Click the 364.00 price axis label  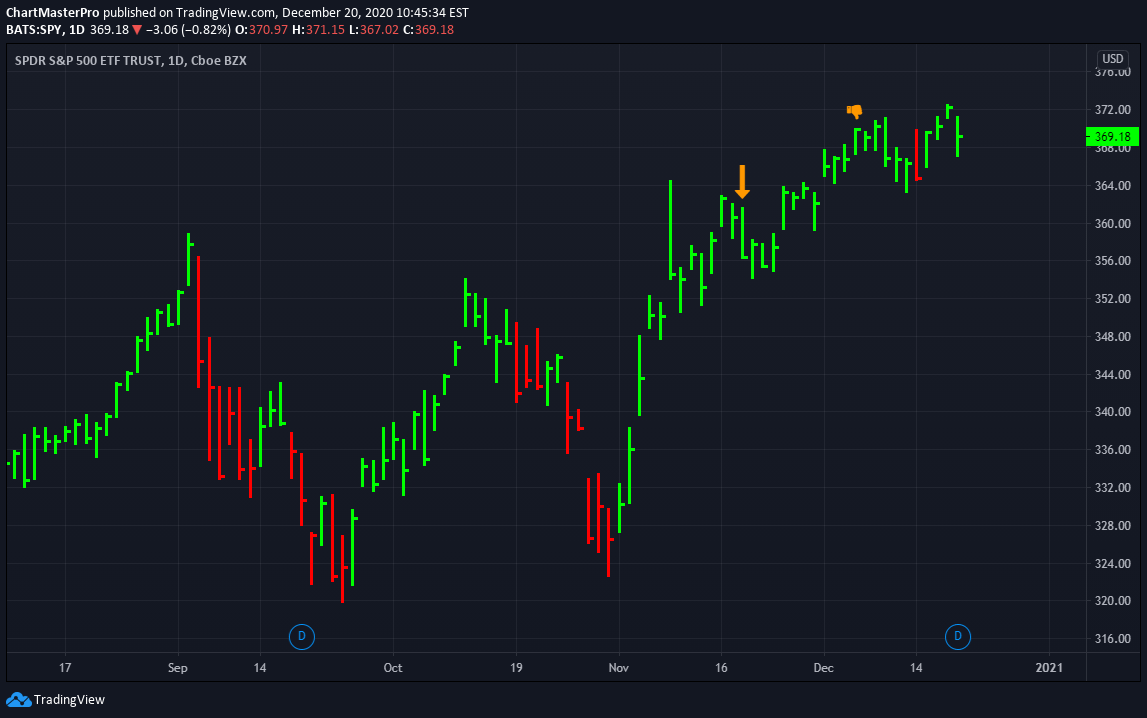point(1113,186)
